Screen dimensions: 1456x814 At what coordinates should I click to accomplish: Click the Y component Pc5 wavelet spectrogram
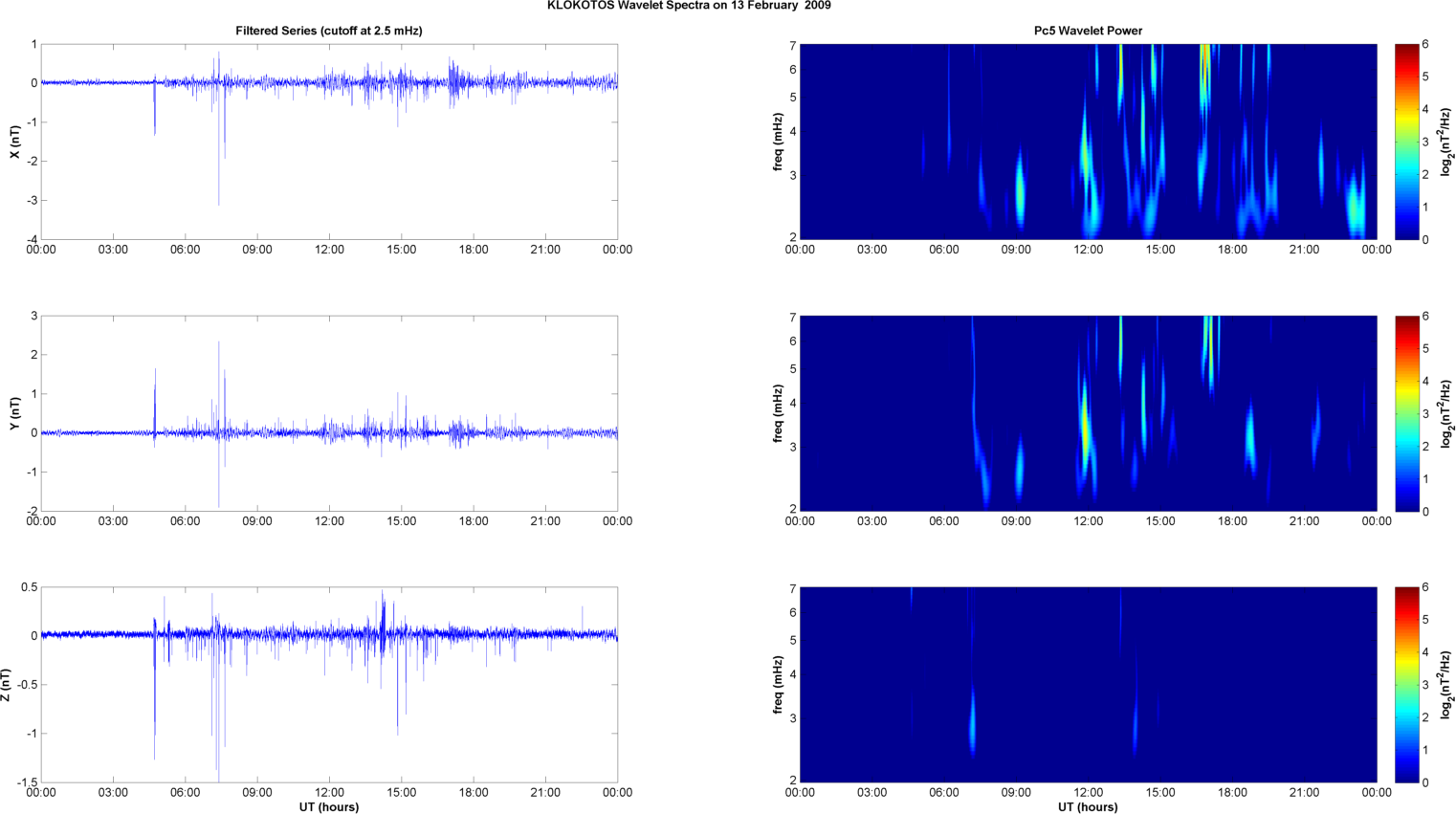(x=1088, y=413)
